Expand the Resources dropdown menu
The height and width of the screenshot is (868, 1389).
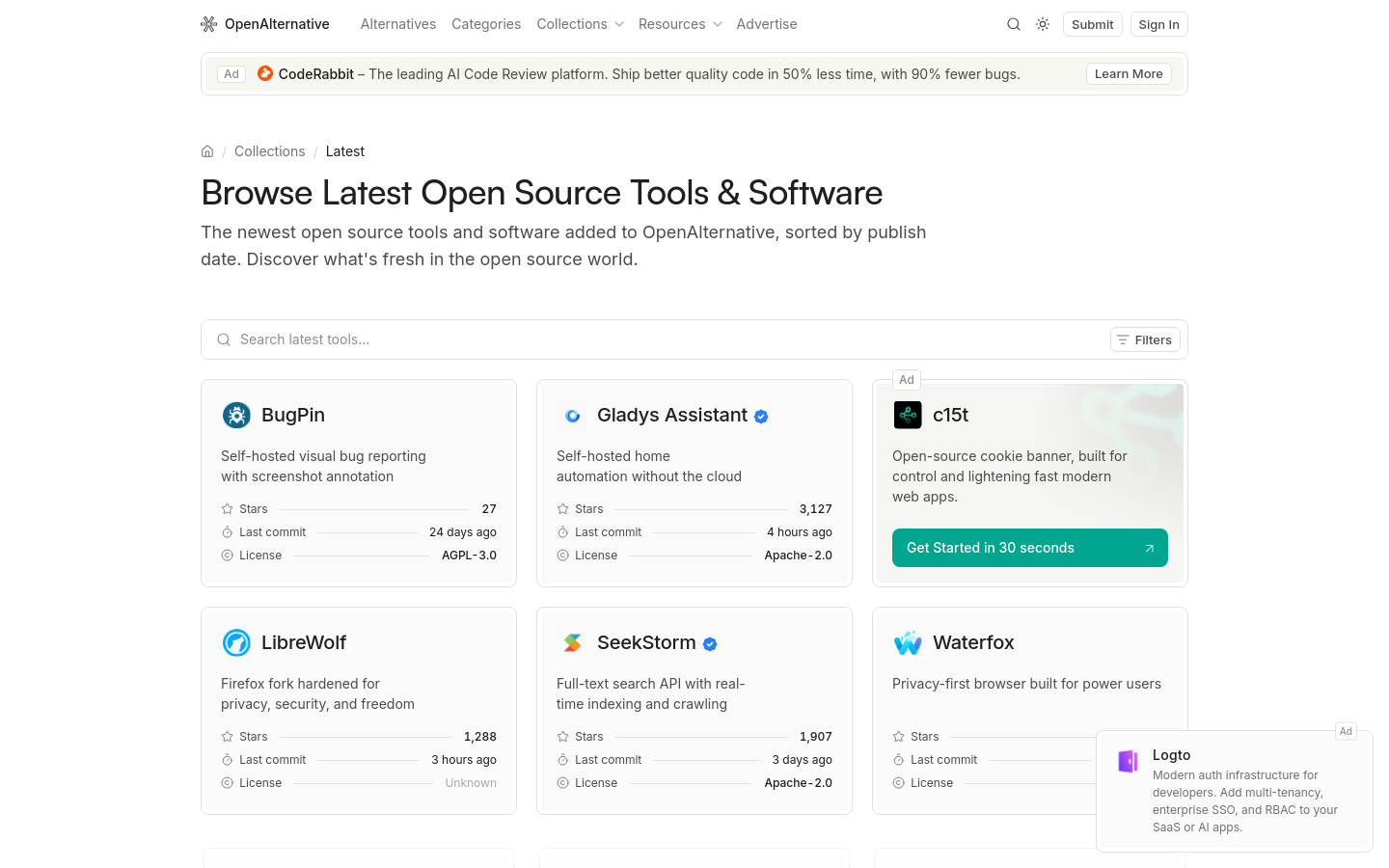[x=680, y=24]
